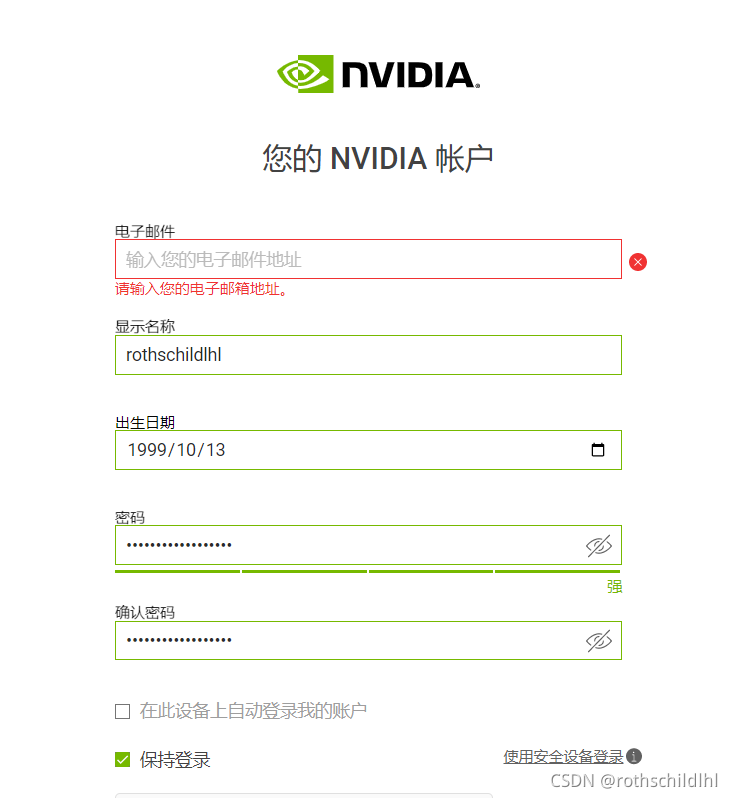This screenshot has width=733, height=798.
Task: Uncheck the 保持登录 checkbox
Action: click(123, 760)
